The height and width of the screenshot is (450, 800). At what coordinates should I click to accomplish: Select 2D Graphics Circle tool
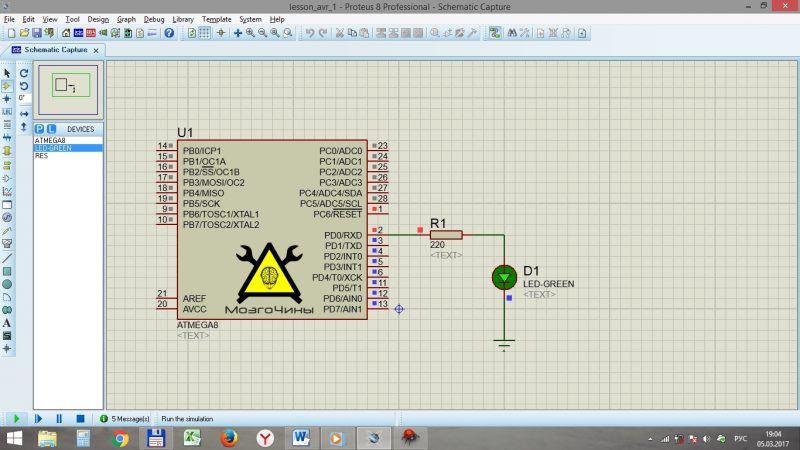[7, 284]
